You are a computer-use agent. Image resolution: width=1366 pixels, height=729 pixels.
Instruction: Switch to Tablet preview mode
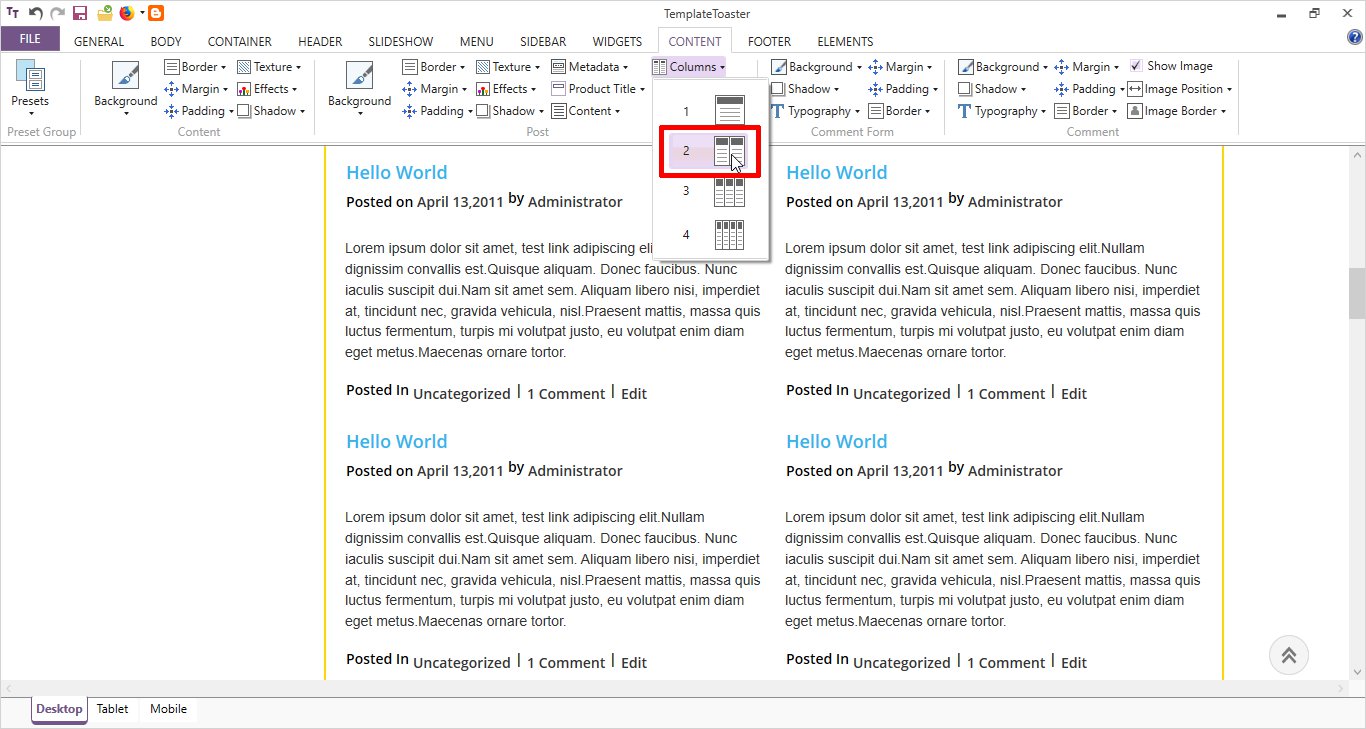[x=112, y=709]
